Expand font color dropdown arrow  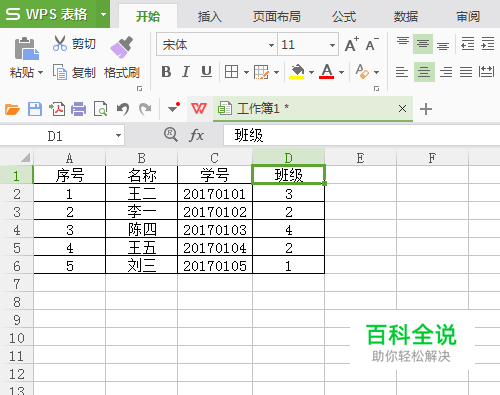(341, 72)
